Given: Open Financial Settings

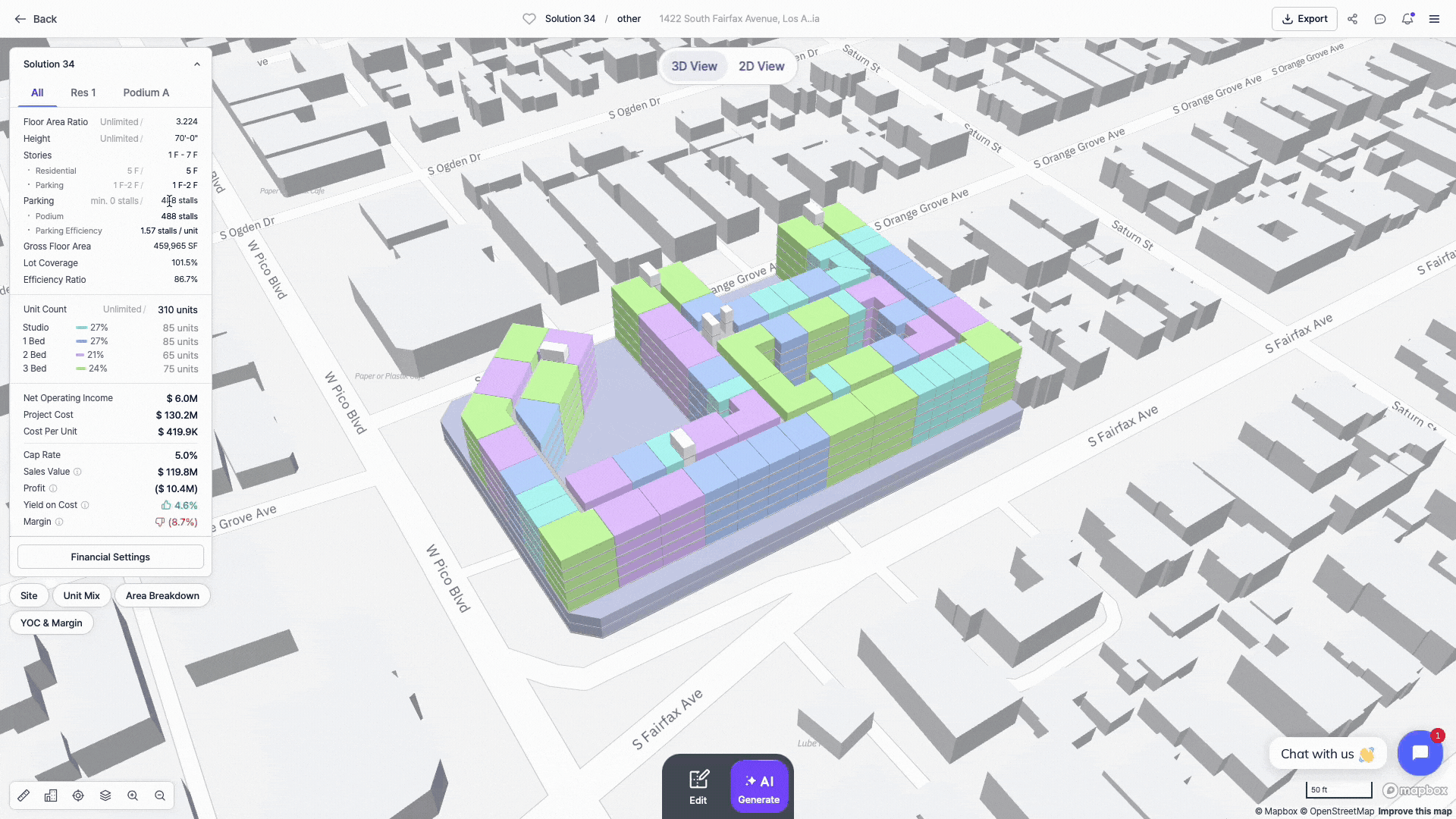Looking at the screenshot, I should [111, 557].
